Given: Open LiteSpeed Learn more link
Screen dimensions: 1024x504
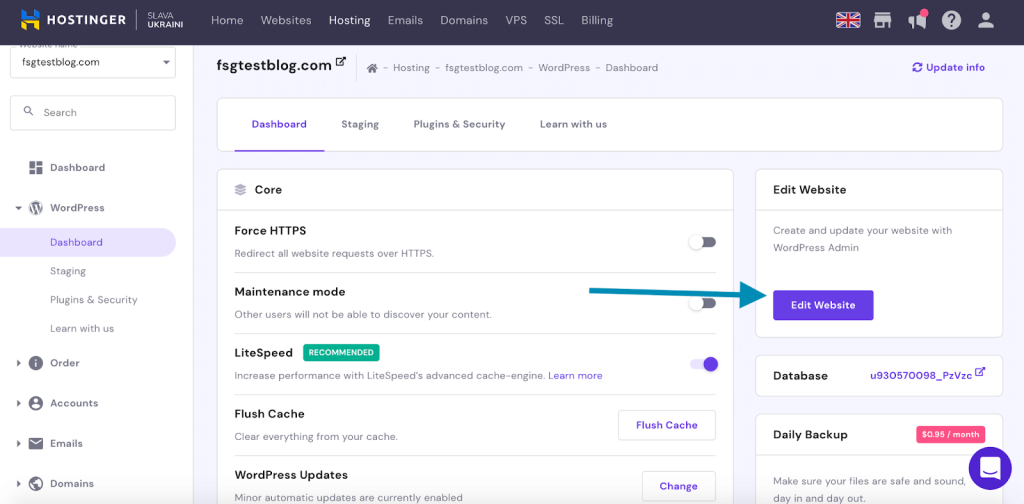Looking at the screenshot, I should 575,376.
